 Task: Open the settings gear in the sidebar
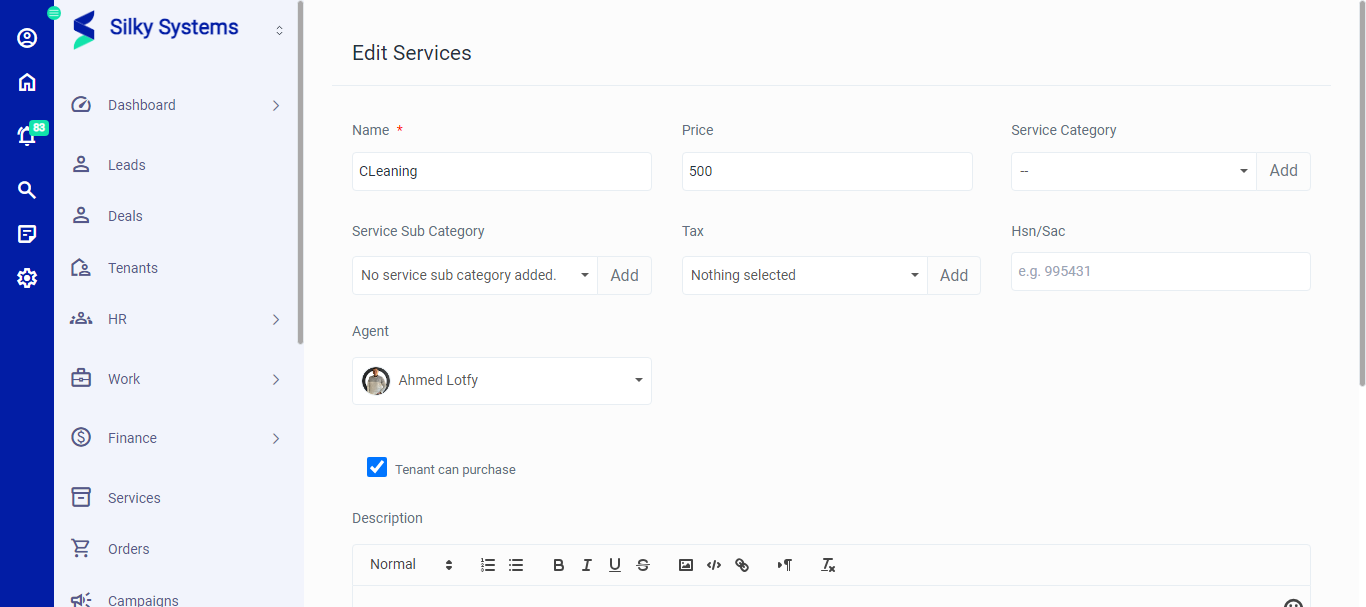[26, 278]
